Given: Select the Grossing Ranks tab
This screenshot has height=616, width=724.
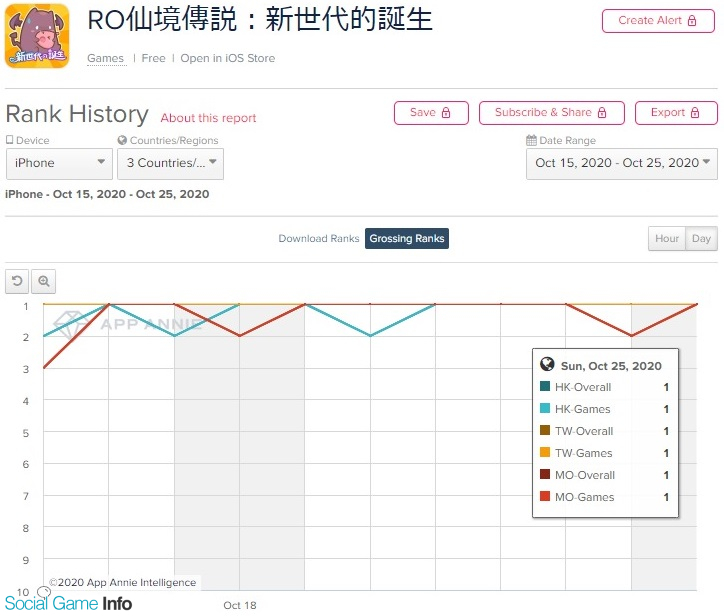Looking at the screenshot, I should (x=407, y=238).
